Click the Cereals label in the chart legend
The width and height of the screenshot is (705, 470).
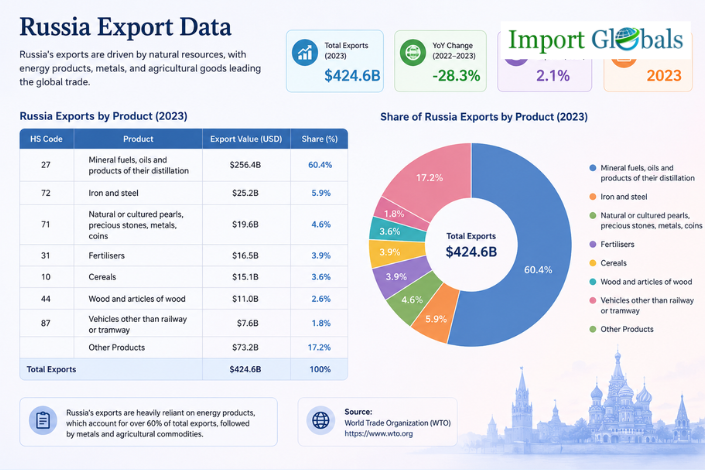point(613,263)
